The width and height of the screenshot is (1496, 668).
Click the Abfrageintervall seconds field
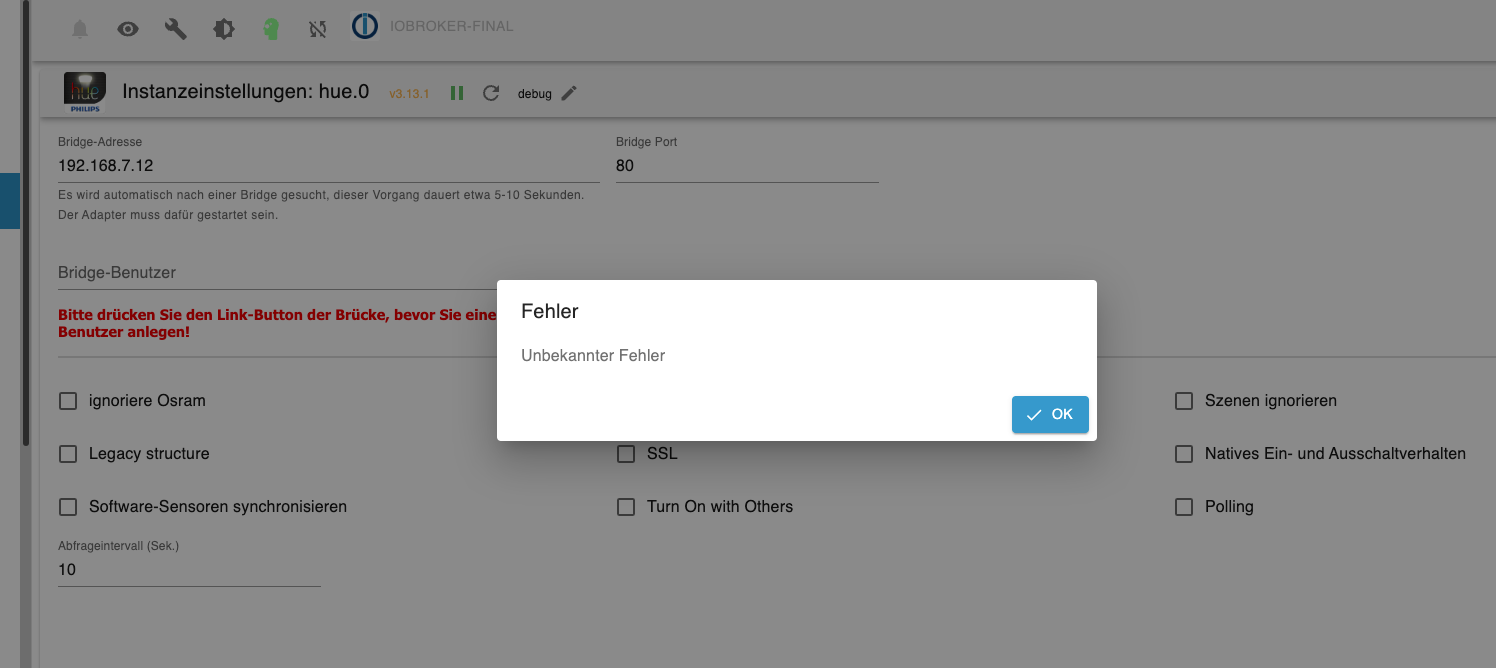coord(188,570)
